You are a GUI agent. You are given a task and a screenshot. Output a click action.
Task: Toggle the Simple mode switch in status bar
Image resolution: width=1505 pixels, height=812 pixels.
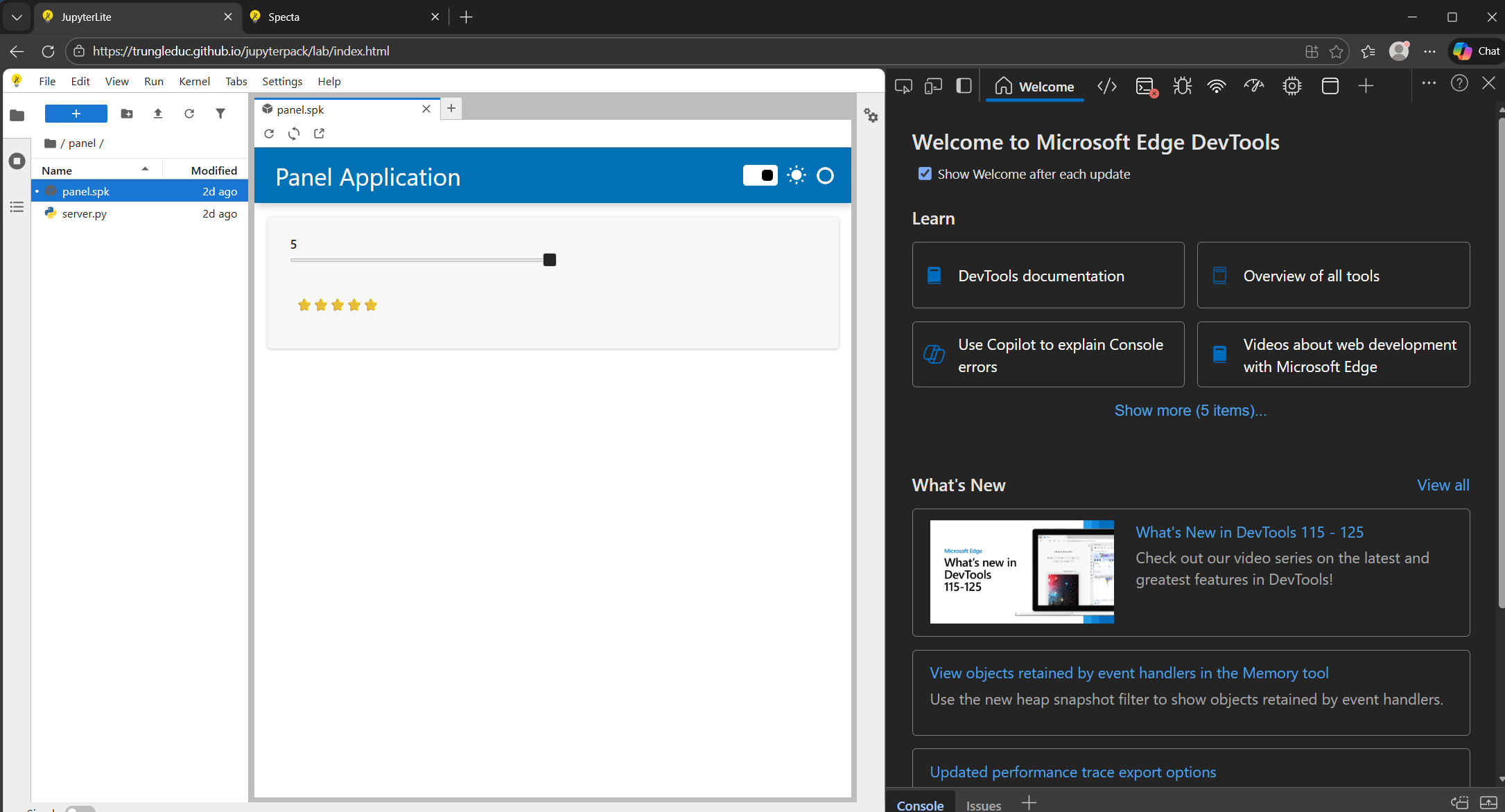80,808
